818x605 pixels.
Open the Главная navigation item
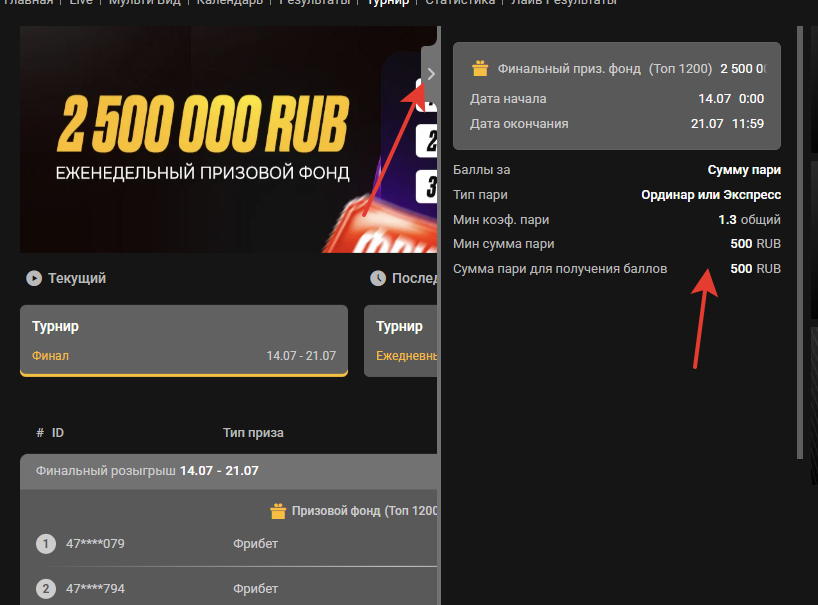pos(28,2)
